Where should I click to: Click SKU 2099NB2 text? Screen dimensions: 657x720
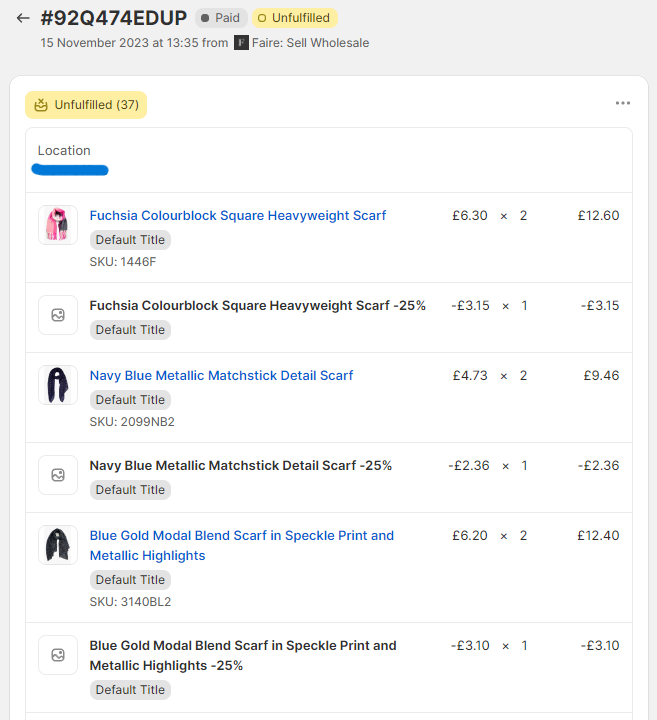(132, 422)
